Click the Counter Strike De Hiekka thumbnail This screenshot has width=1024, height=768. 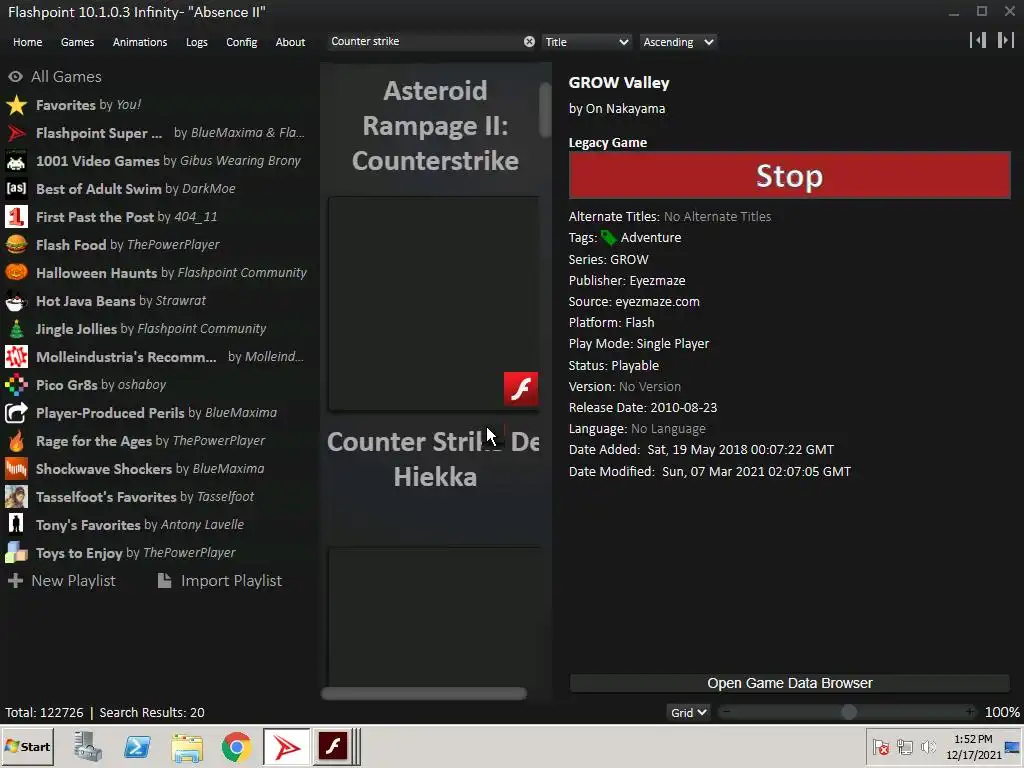pyautogui.click(x=434, y=616)
